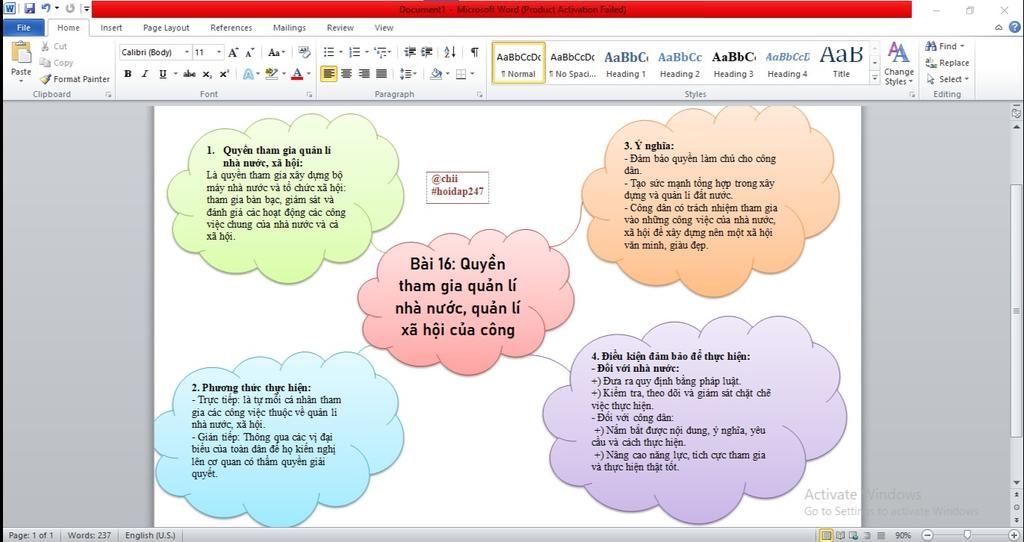
Task: Expand the font size dropdown
Action: pyautogui.click(x=218, y=52)
